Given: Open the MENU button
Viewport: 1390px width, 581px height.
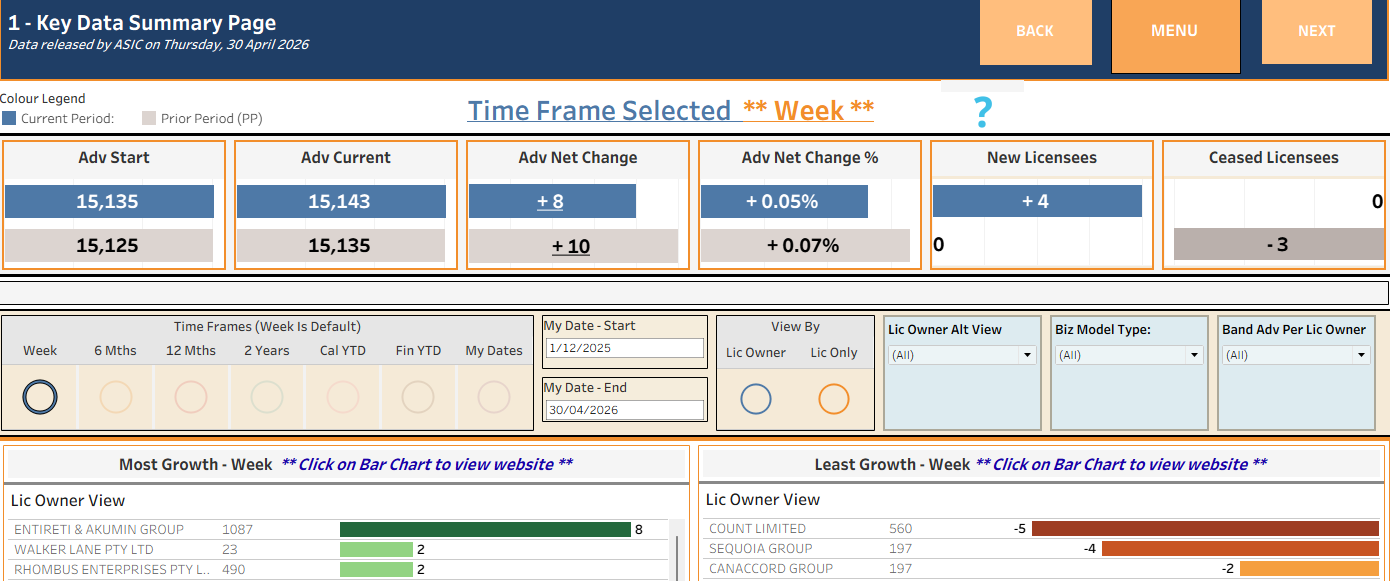Looking at the screenshot, I should (1174, 35).
